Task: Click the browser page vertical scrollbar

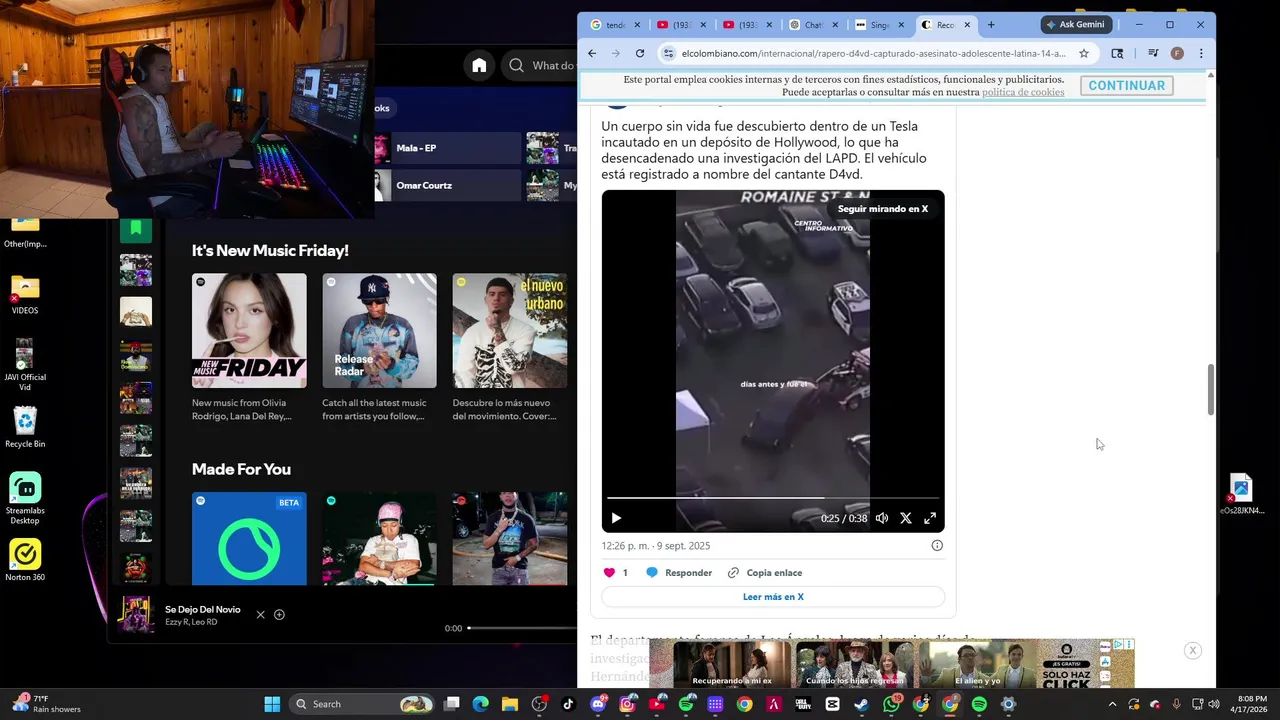Action: click(1211, 390)
